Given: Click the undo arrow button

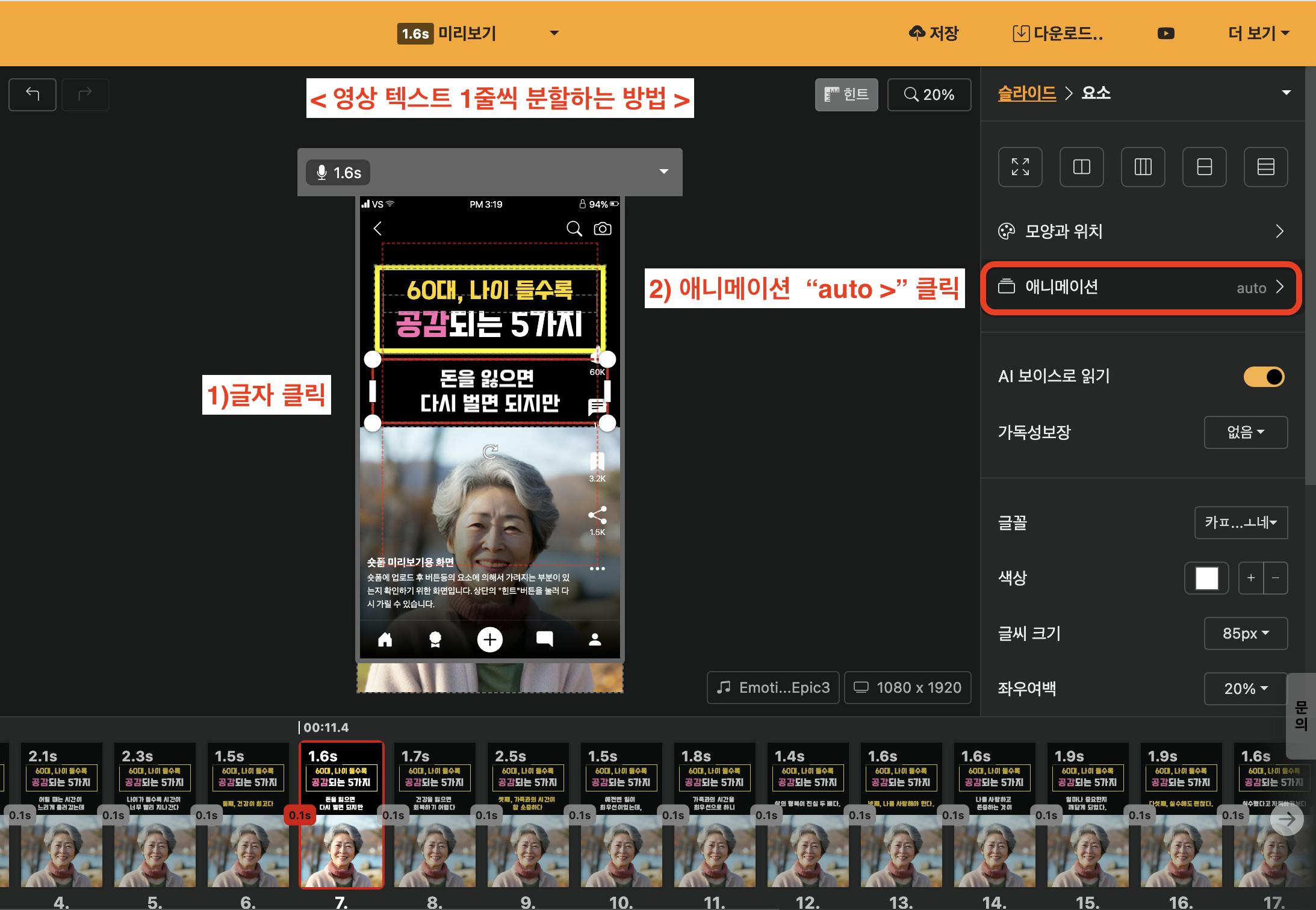Looking at the screenshot, I should click(33, 94).
